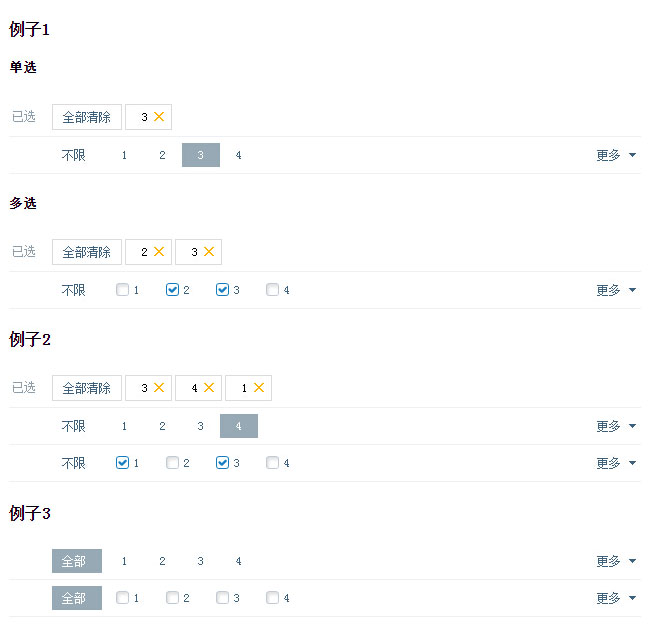This screenshot has height=637, width=650.
Task: Remove tag 2 in multi-select example
Action: 159,252
